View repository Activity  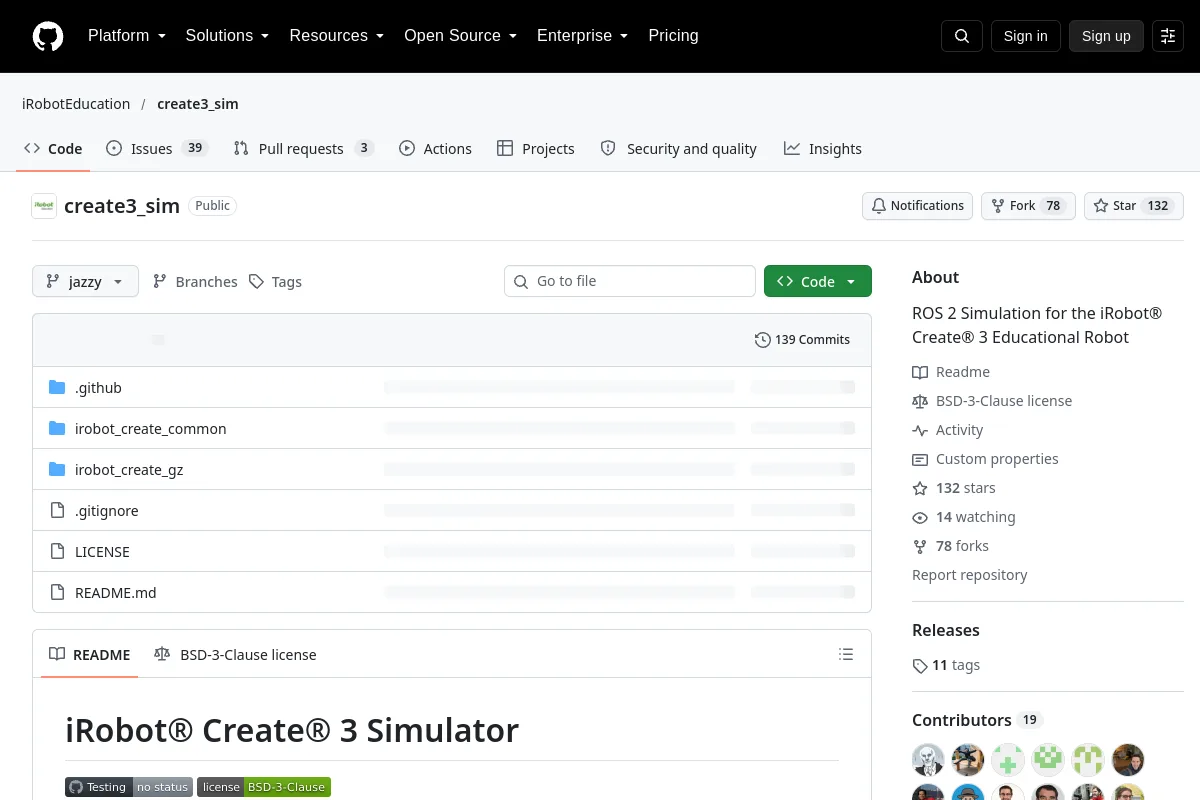[948, 430]
